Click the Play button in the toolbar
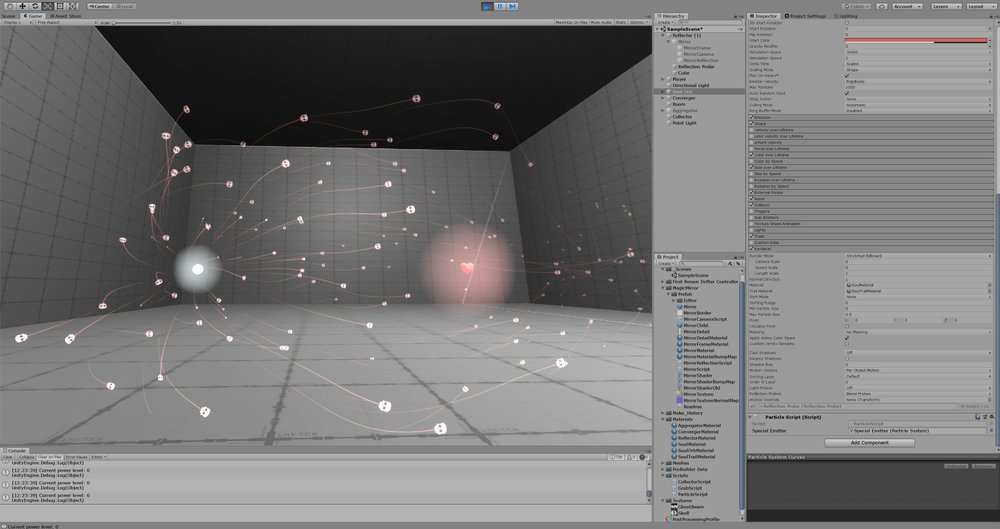 [x=487, y=6]
